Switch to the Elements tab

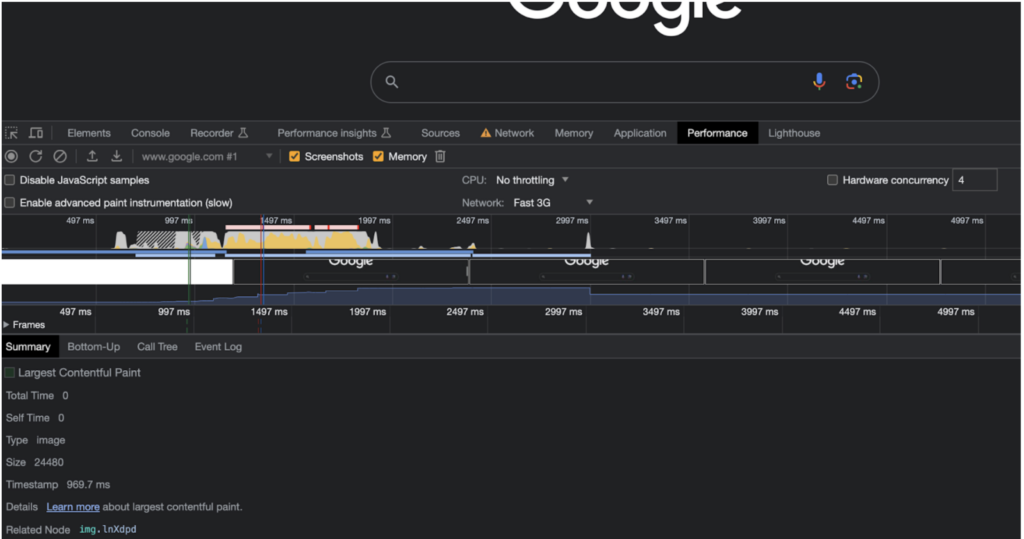point(89,133)
